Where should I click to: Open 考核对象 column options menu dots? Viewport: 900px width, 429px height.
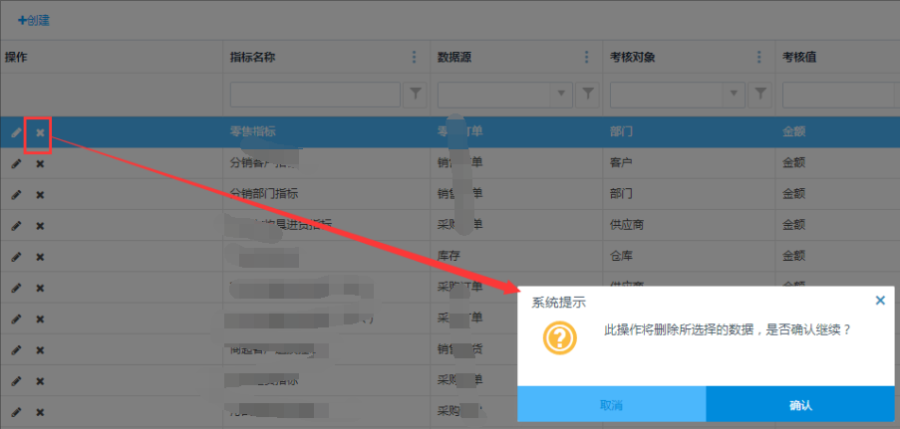(x=761, y=57)
